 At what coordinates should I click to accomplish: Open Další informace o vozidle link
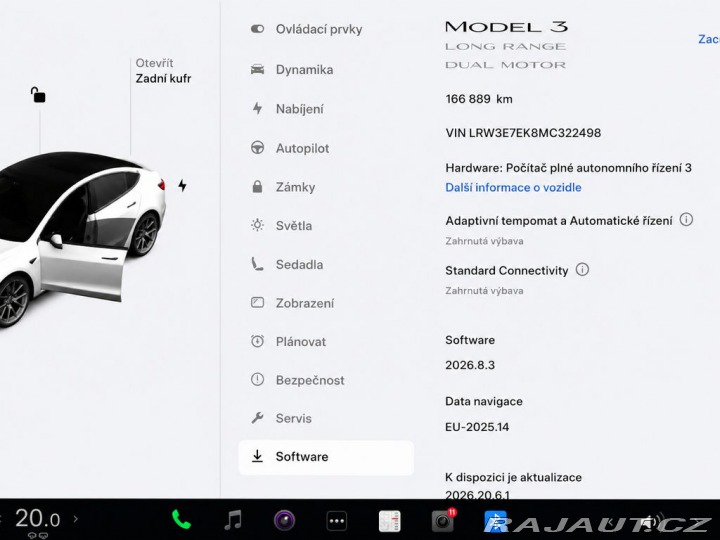513,187
